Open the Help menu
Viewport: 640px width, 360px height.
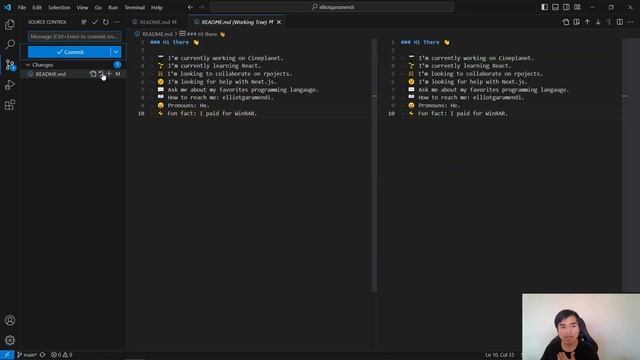coord(157,7)
